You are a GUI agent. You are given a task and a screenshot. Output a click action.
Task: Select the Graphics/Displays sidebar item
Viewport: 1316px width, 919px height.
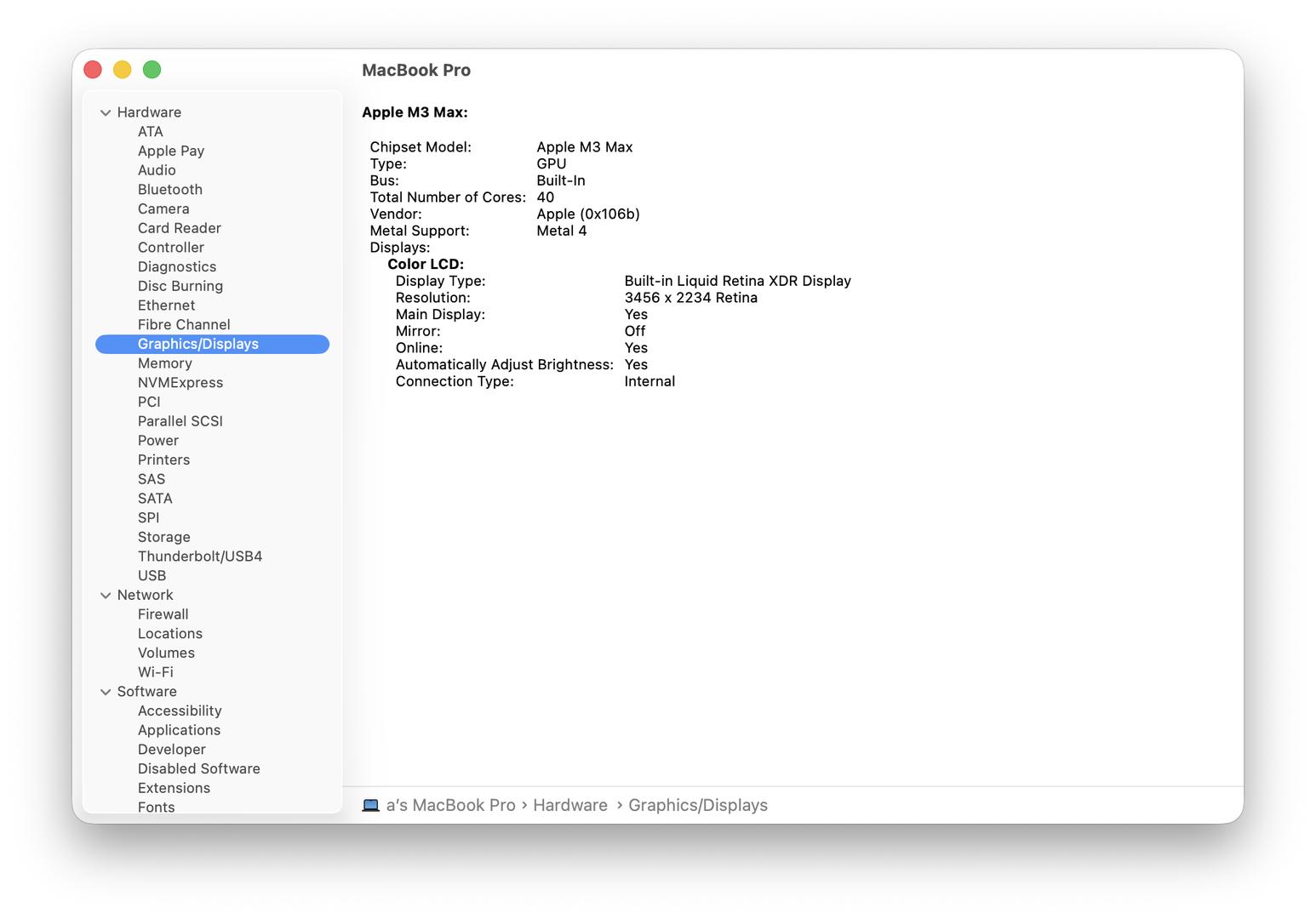tap(197, 344)
